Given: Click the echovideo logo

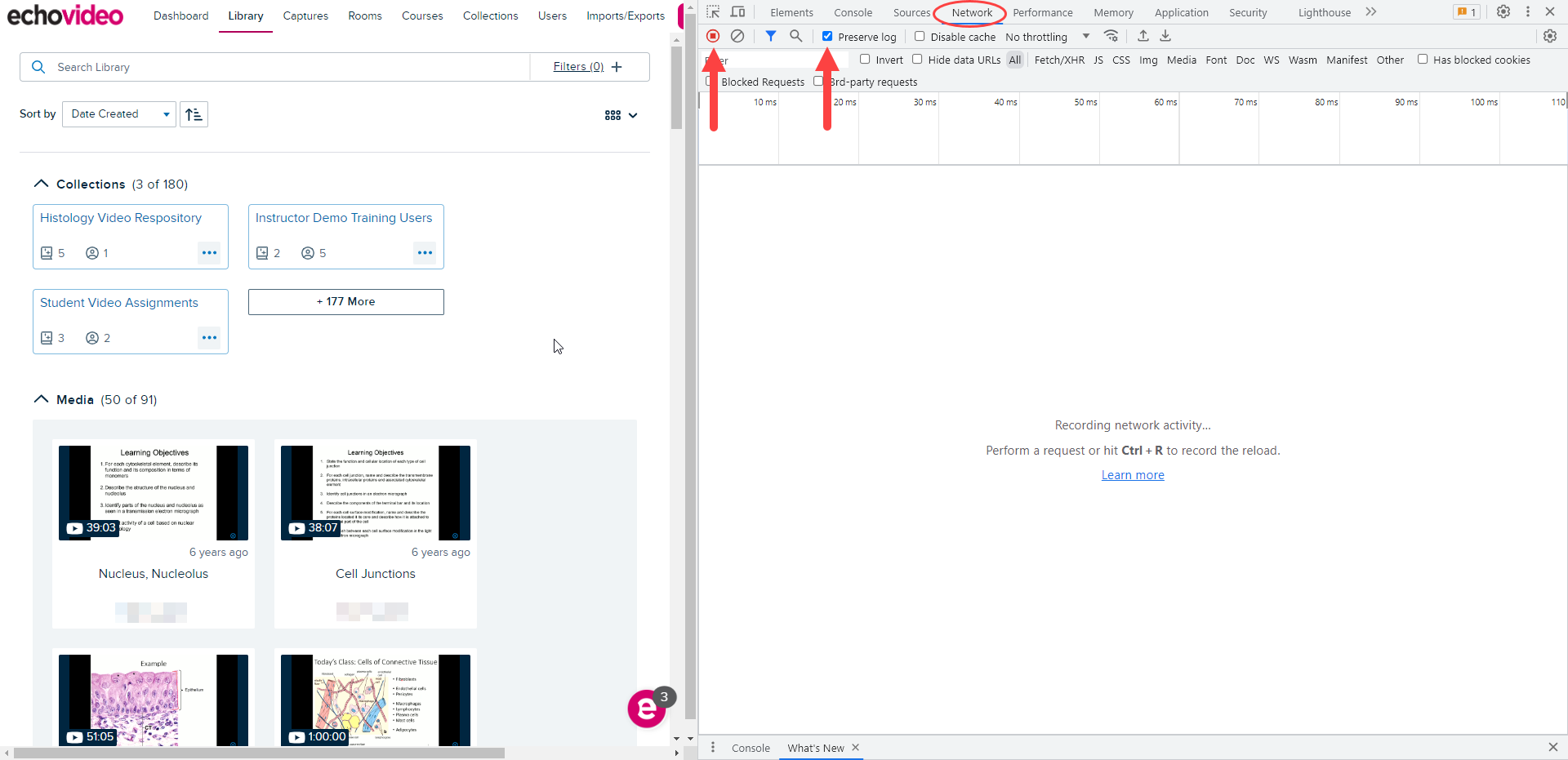Looking at the screenshot, I should pos(65,16).
